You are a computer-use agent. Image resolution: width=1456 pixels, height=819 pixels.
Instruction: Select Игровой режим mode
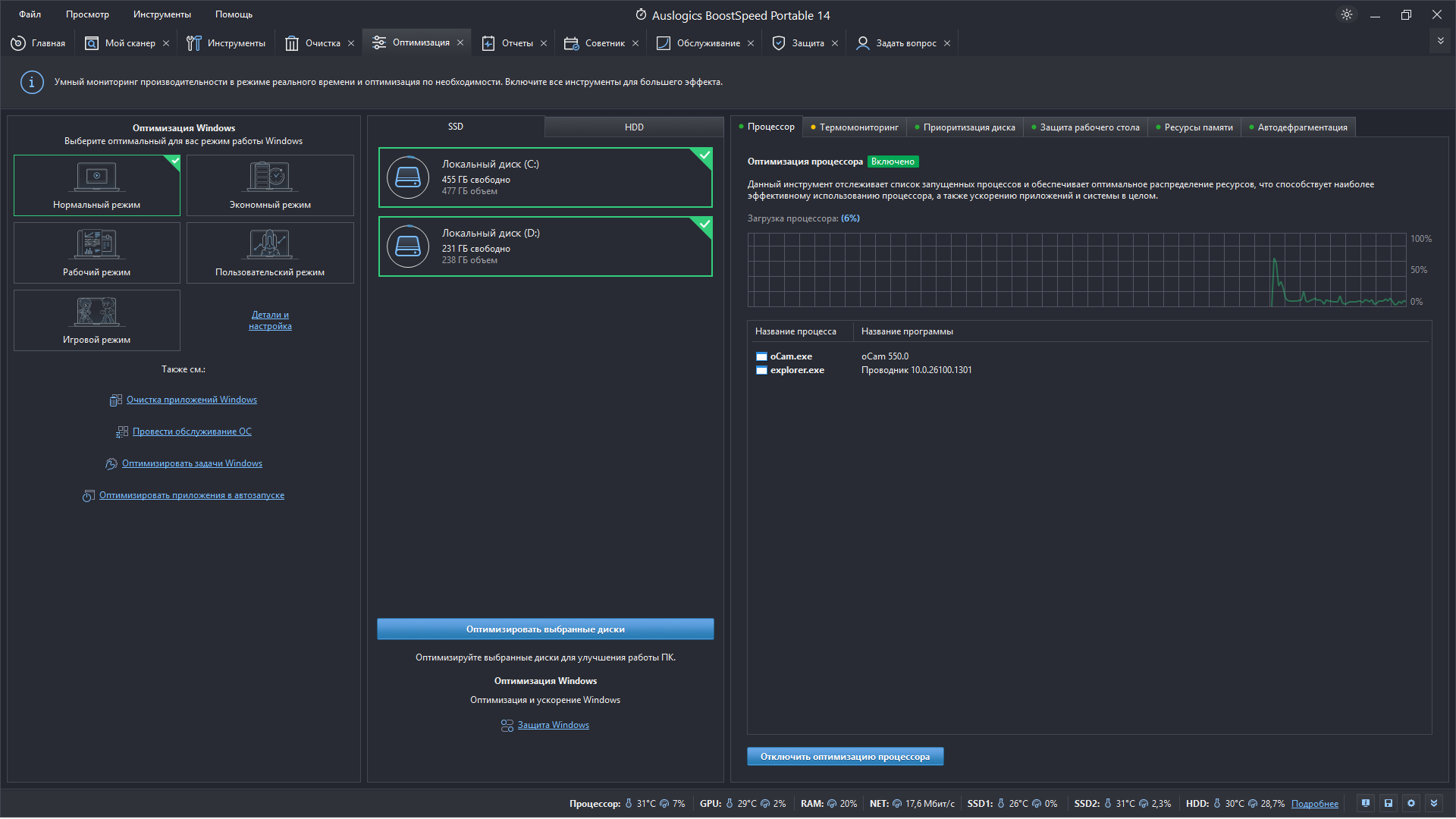tap(97, 320)
